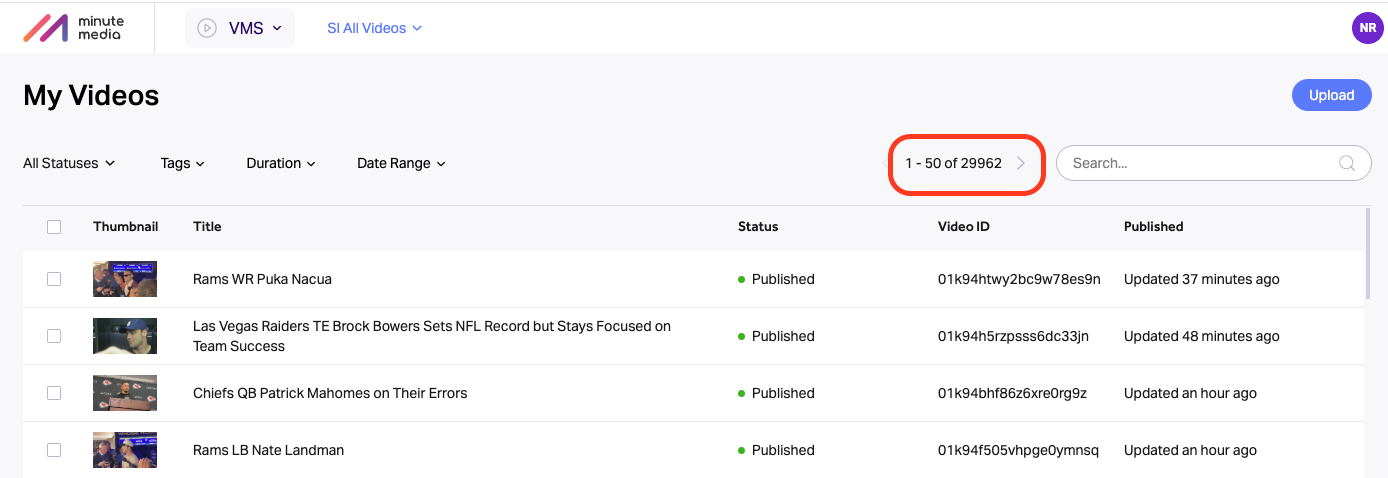Click the Rams LB Nate Landman thumbnail
The width and height of the screenshot is (1388, 478).
point(125,450)
